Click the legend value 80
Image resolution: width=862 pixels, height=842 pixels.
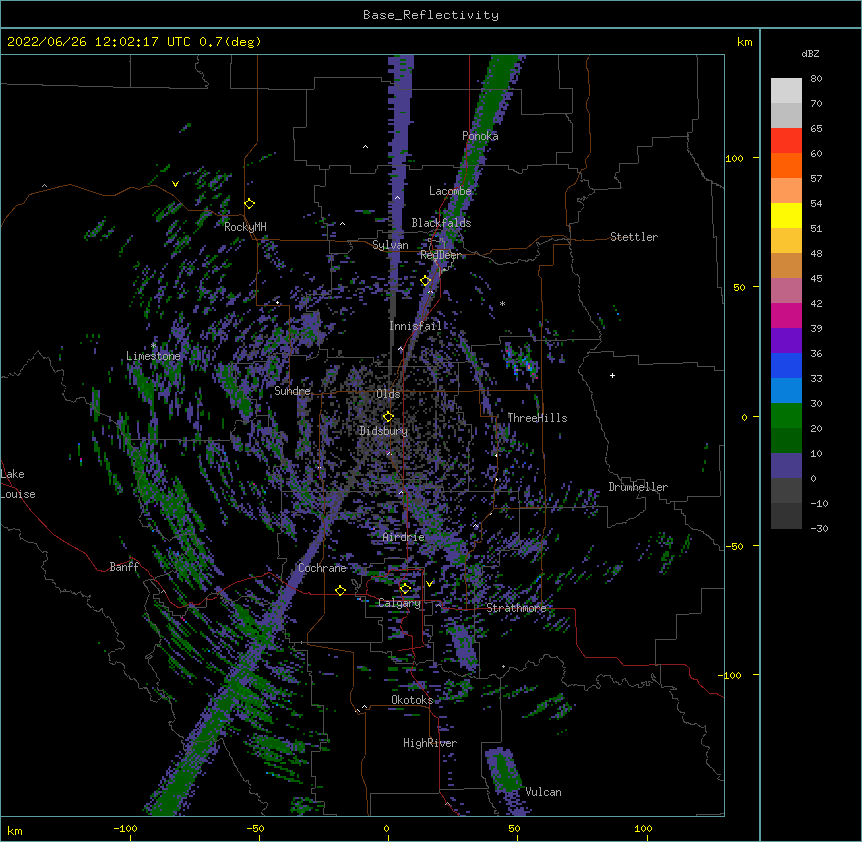[816, 79]
